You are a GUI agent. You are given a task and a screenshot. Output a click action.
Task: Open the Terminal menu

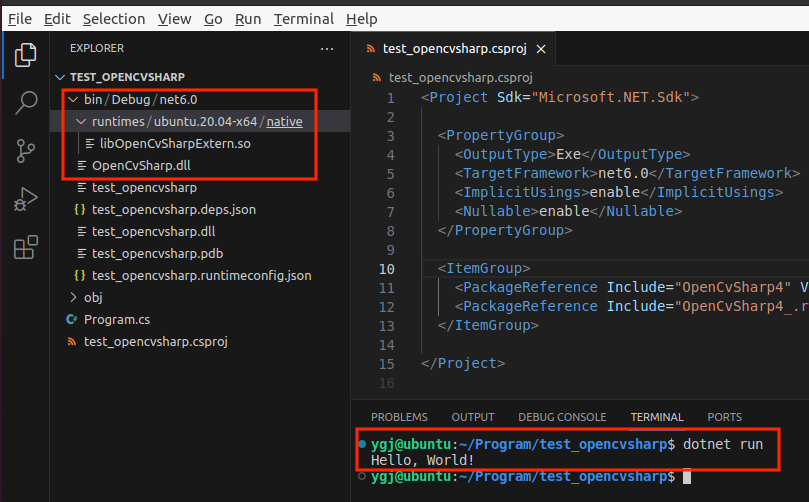click(x=304, y=19)
